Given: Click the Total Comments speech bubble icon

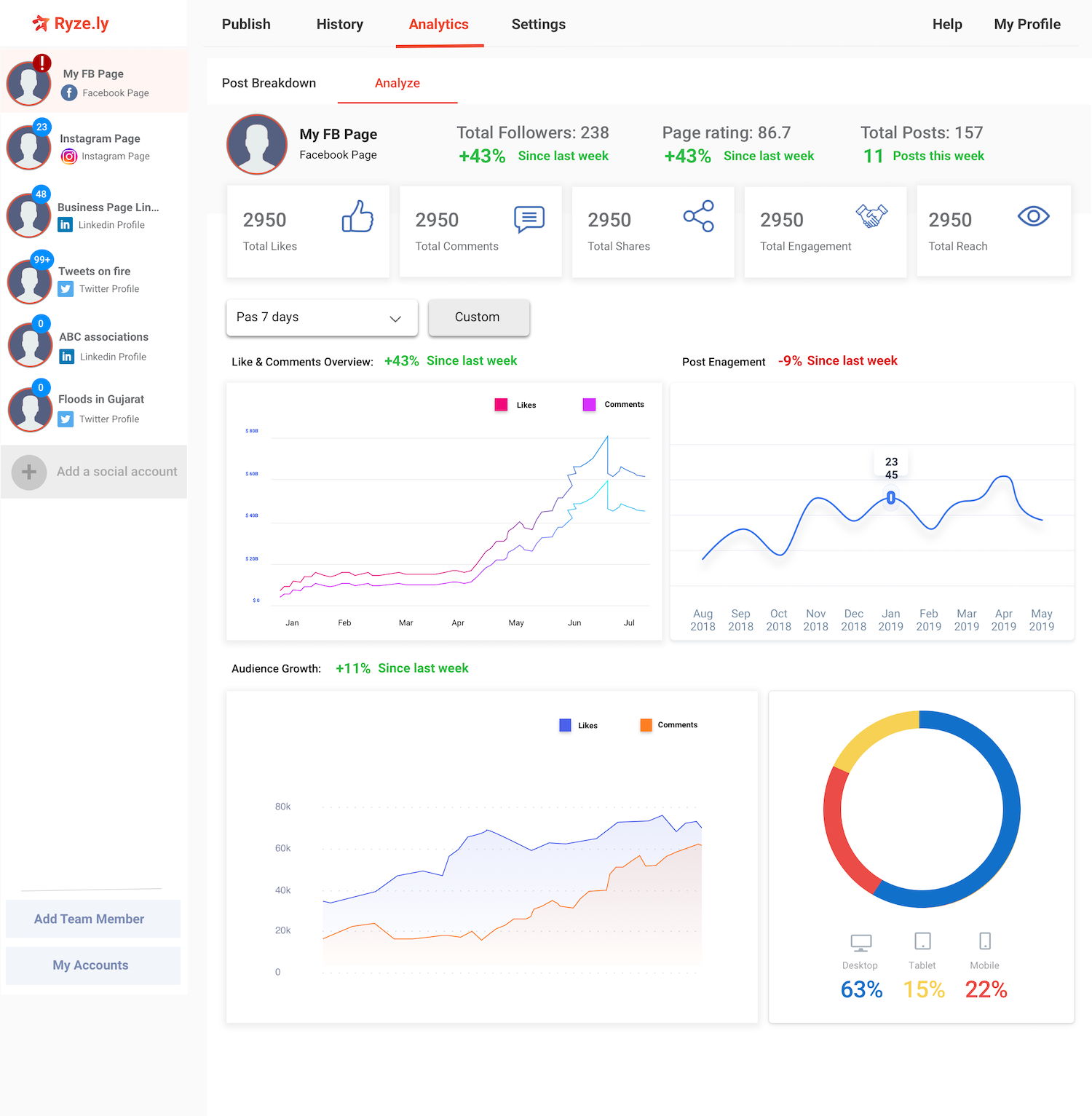Looking at the screenshot, I should (529, 218).
